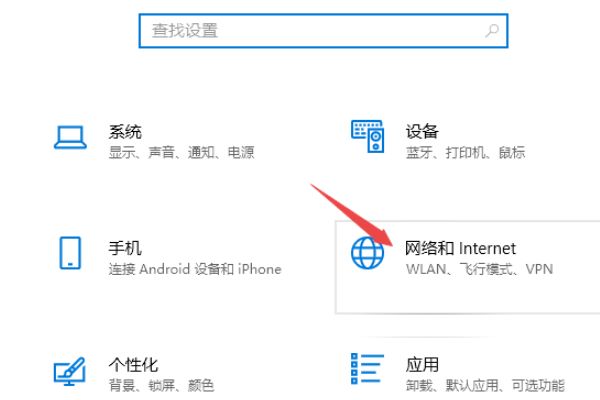Click the 卸载、默认应用、可选功能 description
This screenshot has width=600, height=400.
pos(485,385)
